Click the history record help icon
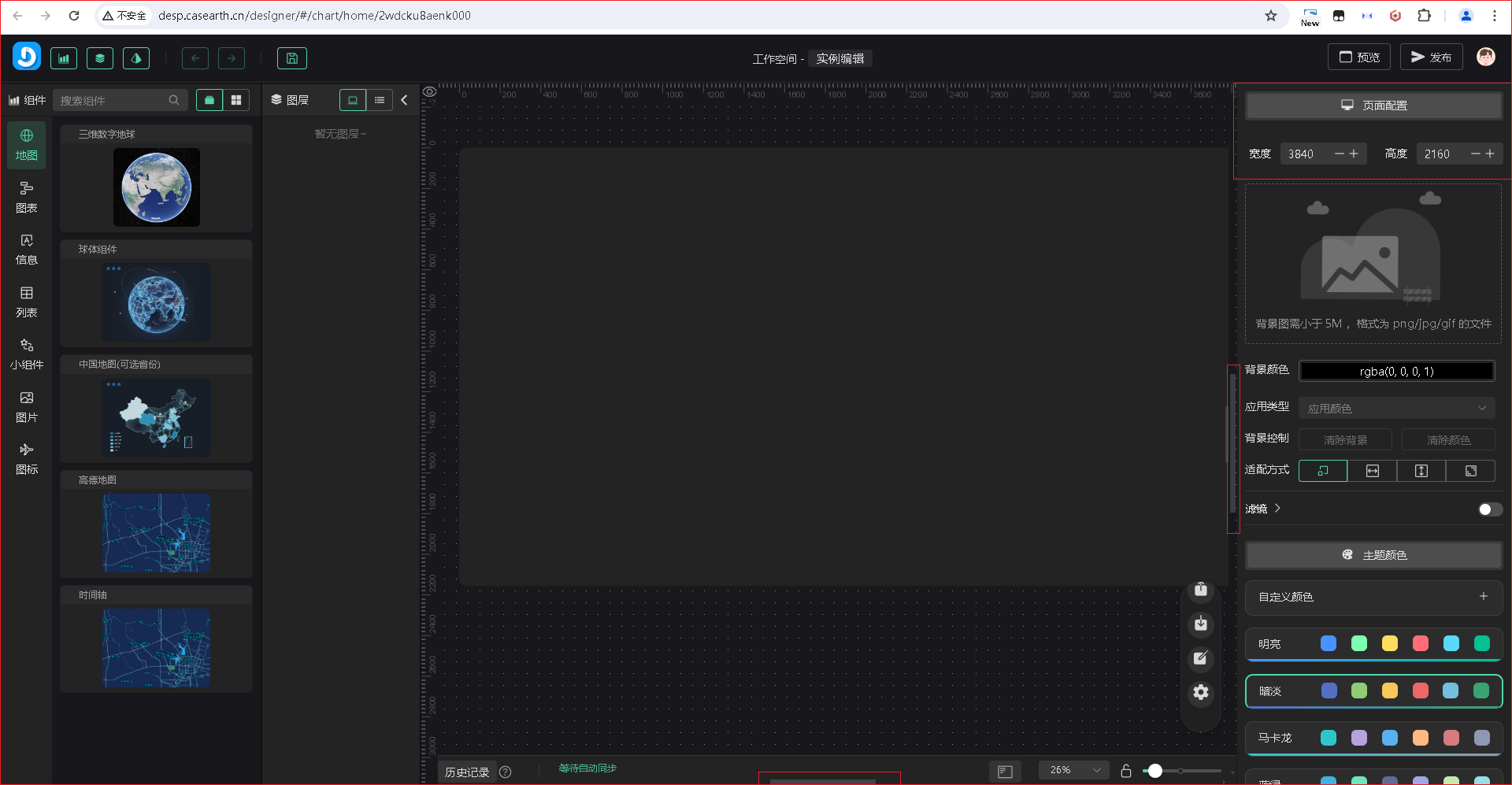Screen dimensions: 1512x785 point(506,772)
